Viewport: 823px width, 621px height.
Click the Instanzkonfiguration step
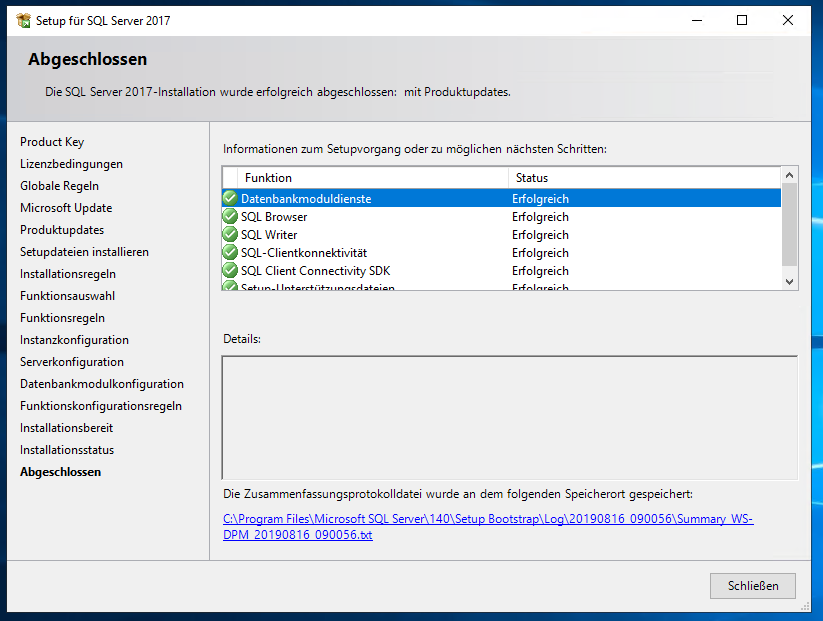click(x=74, y=340)
